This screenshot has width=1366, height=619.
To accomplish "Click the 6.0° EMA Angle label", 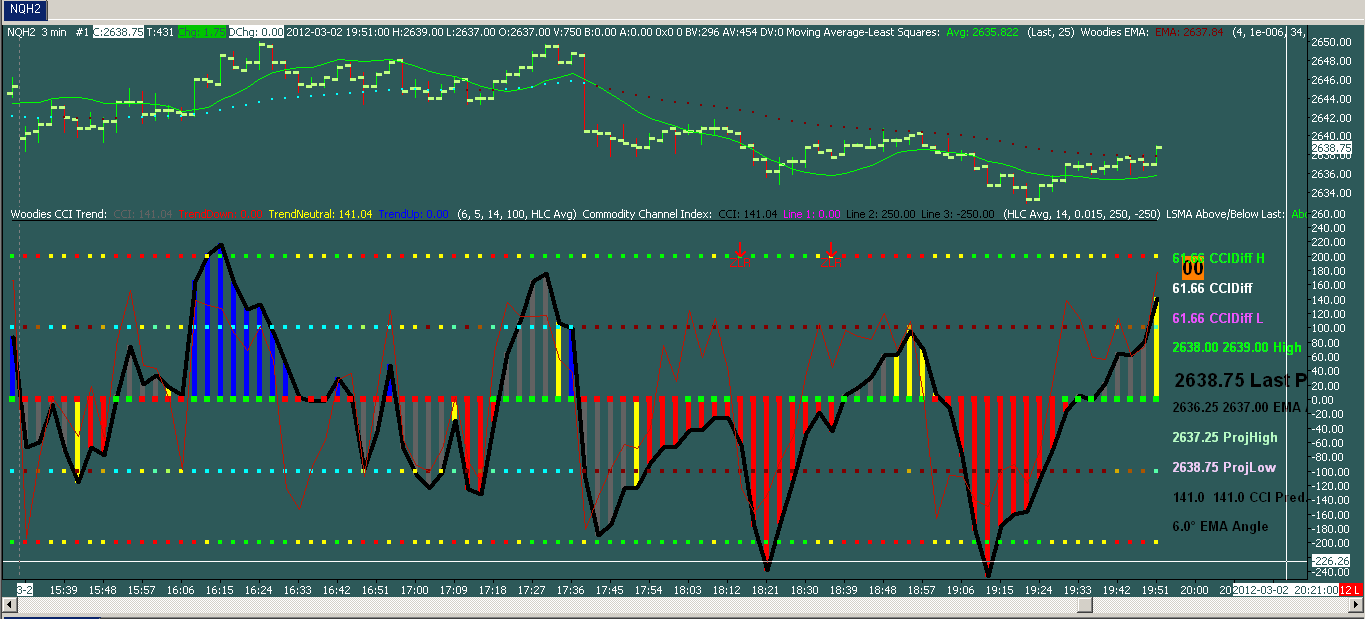I will pyautogui.click(x=1220, y=526).
